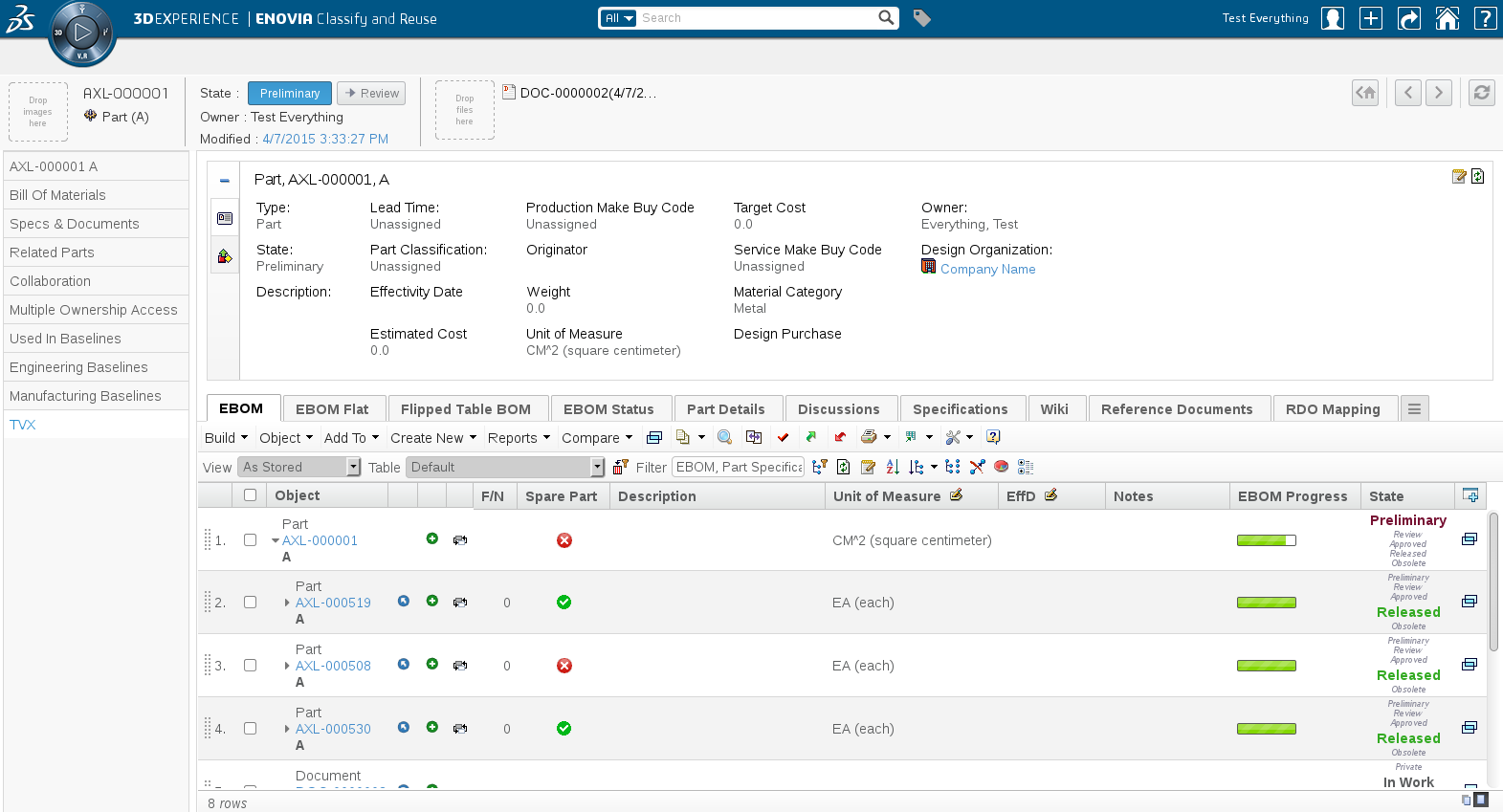Viewport: 1503px width, 812px height.
Task: Click the home icon in top bar
Action: (1447, 18)
